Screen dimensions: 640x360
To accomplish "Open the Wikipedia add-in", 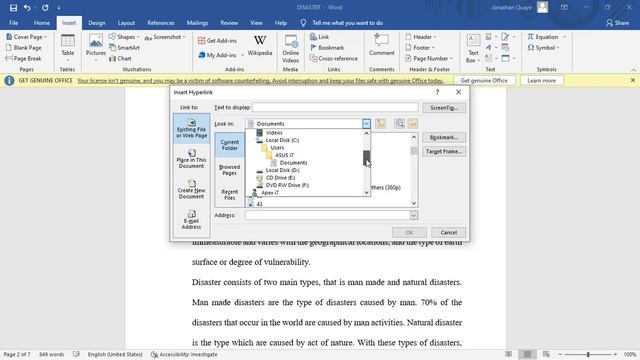I will (x=260, y=46).
